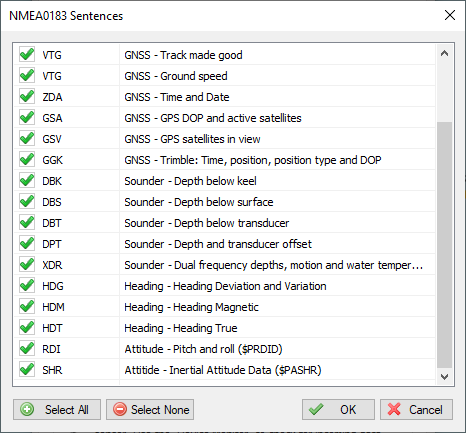466x433 pixels.
Task: Click the red minus Select None icon
Action: [x=120, y=409]
